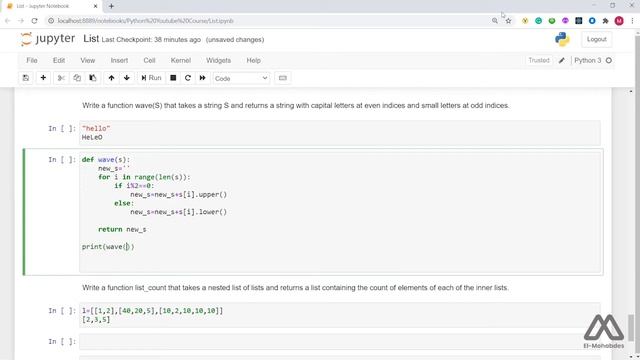Open a new browser tab
This screenshot has width=640, height=360.
(111, 6)
